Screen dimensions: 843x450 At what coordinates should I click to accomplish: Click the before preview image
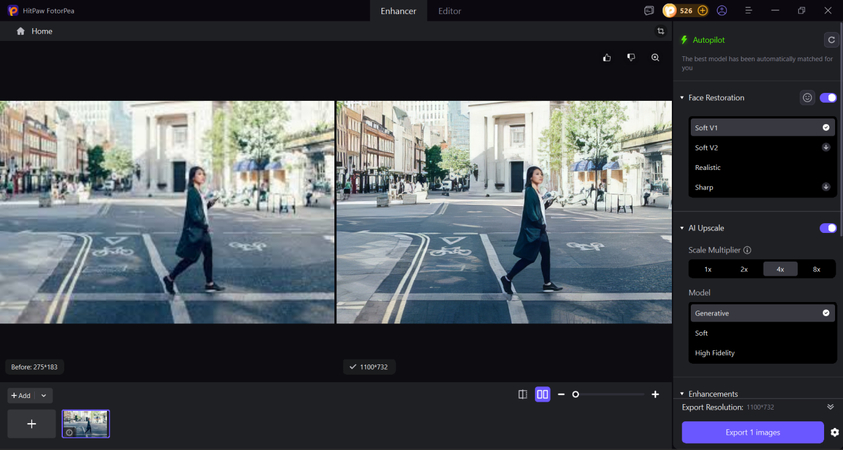167,212
